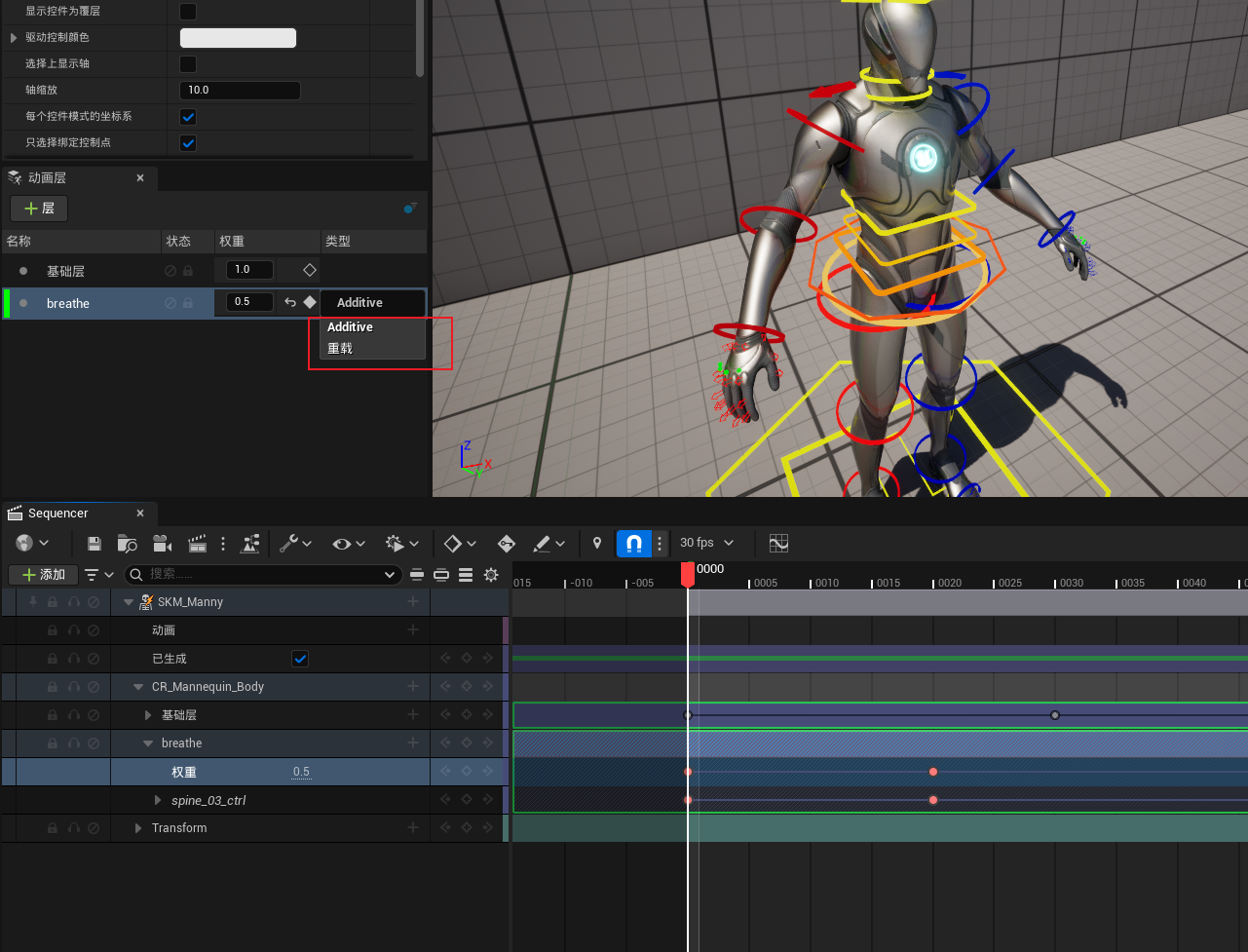
Task: Open the pencil edit options dropdown
Action: pos(550,544)
